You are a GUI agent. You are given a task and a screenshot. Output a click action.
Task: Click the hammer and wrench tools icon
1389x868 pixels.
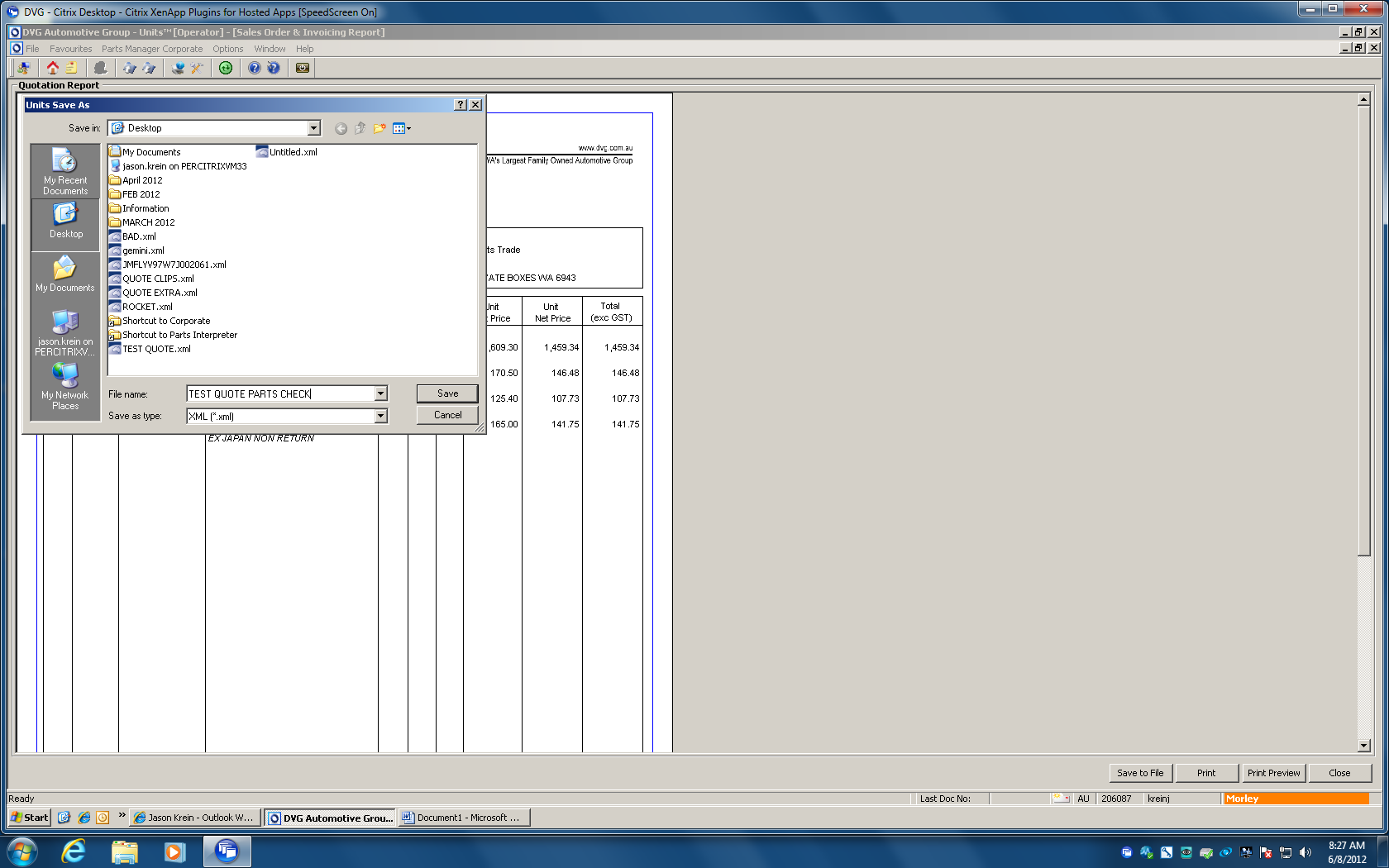point(197,68)
